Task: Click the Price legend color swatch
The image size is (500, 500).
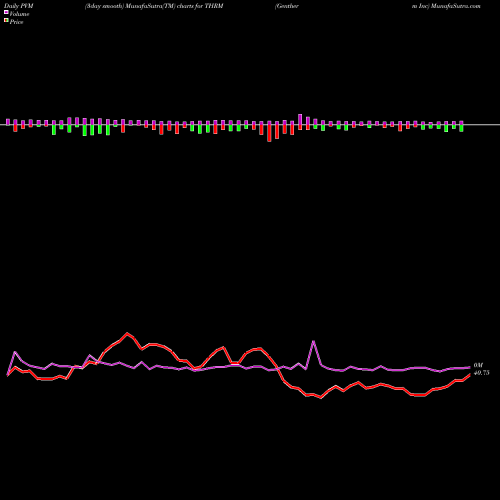Action: pos(6,21)
